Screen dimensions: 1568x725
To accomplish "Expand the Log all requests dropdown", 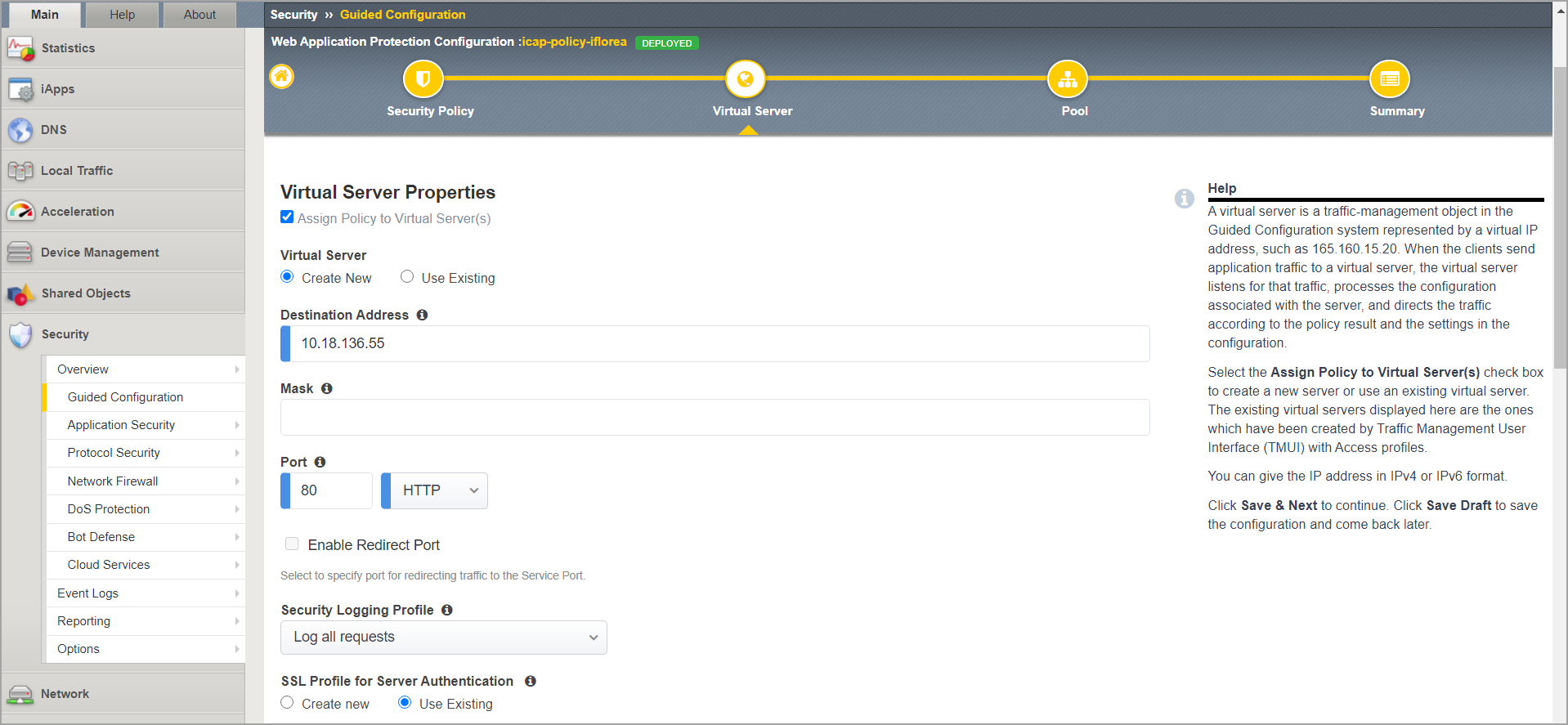I will pos(443,638).
